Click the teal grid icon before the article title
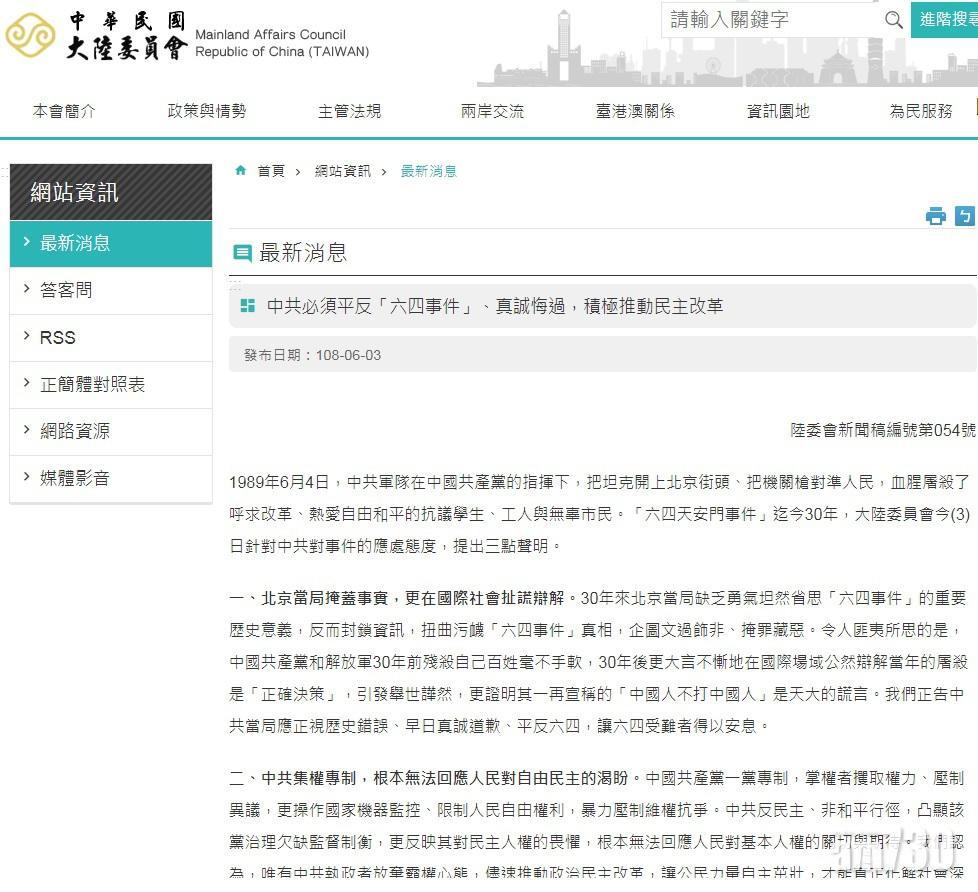 pyautogui.click(x=247, y=305)
